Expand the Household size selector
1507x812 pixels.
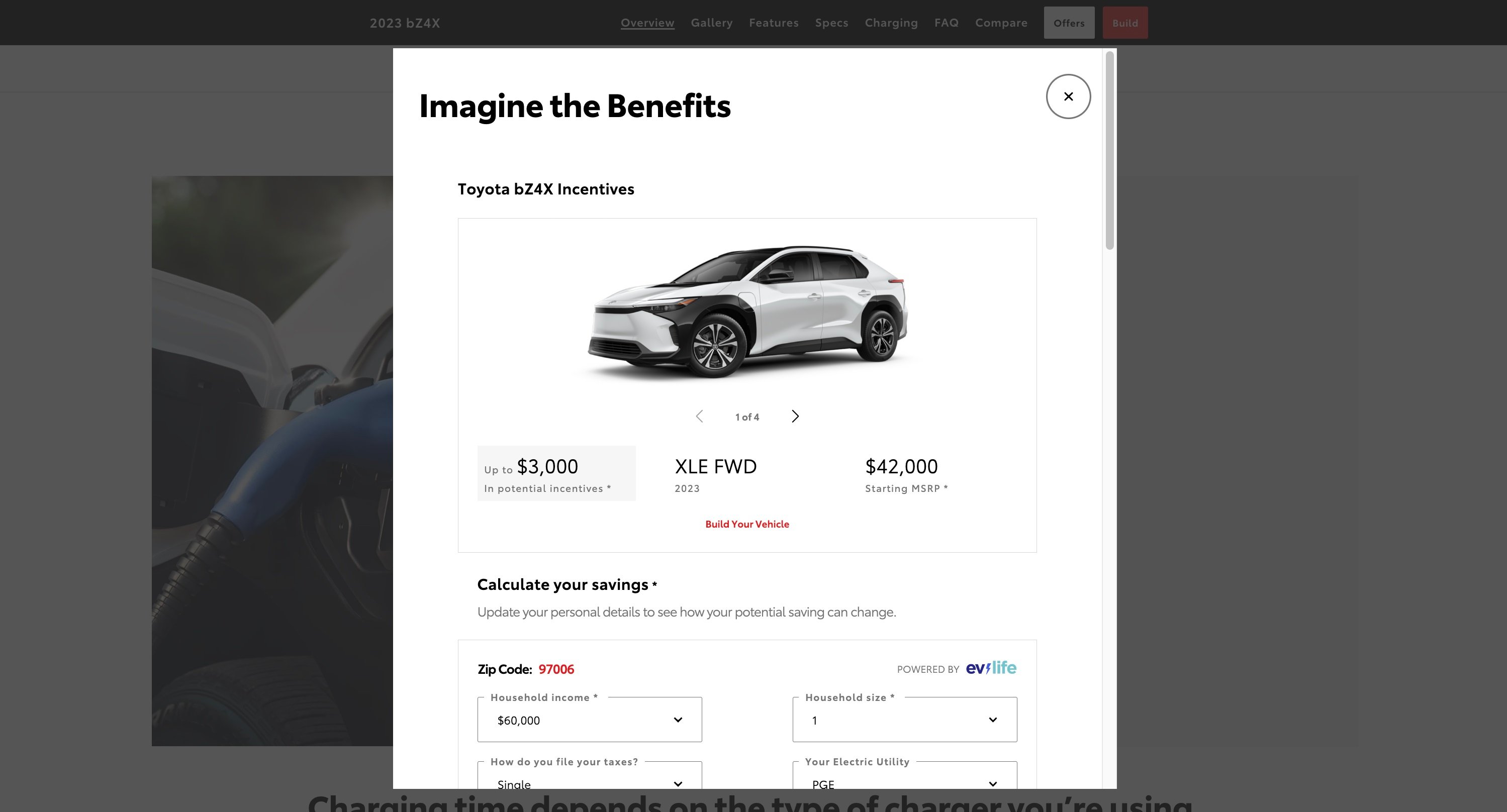click(904, 720)
